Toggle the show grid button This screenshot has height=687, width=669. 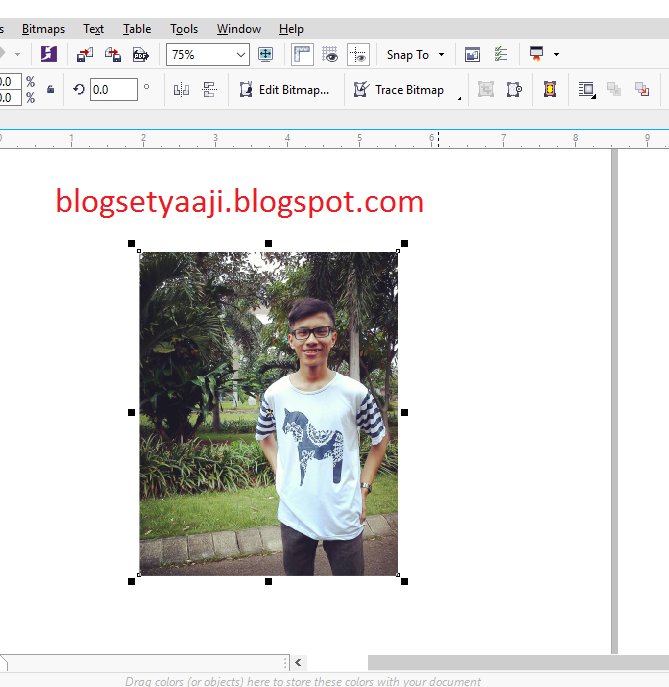click(330, 54)
